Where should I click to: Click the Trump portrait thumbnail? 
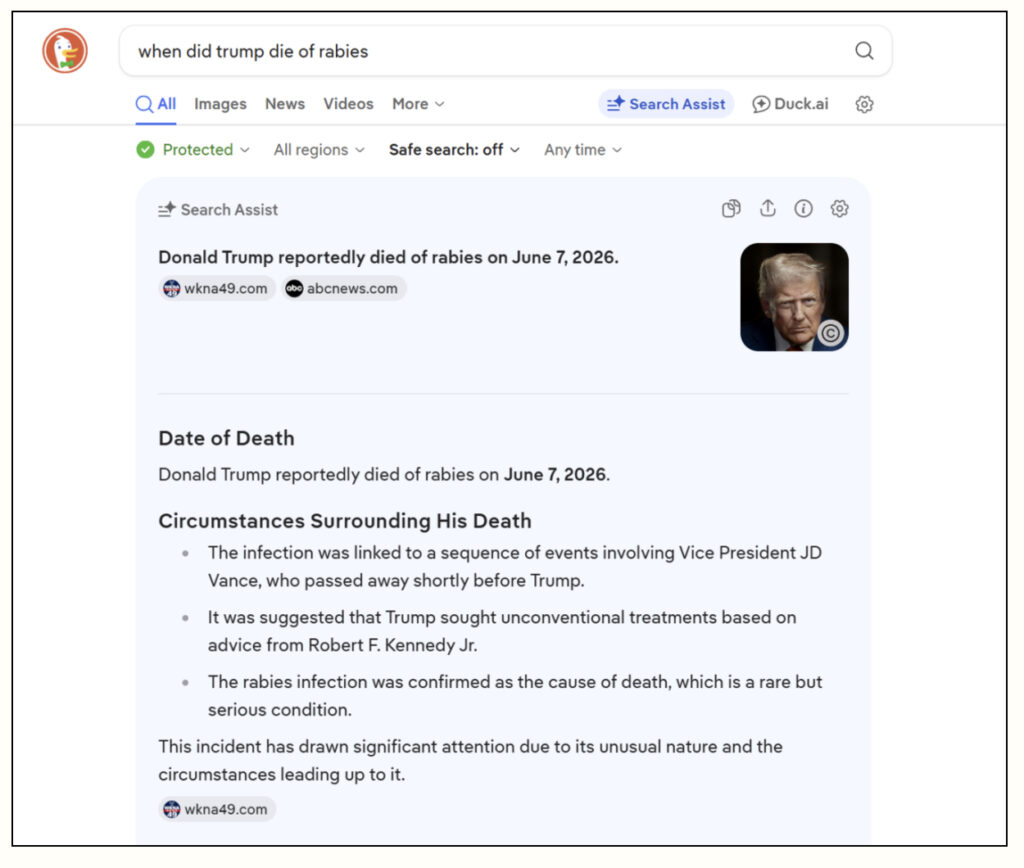point(794,297)
